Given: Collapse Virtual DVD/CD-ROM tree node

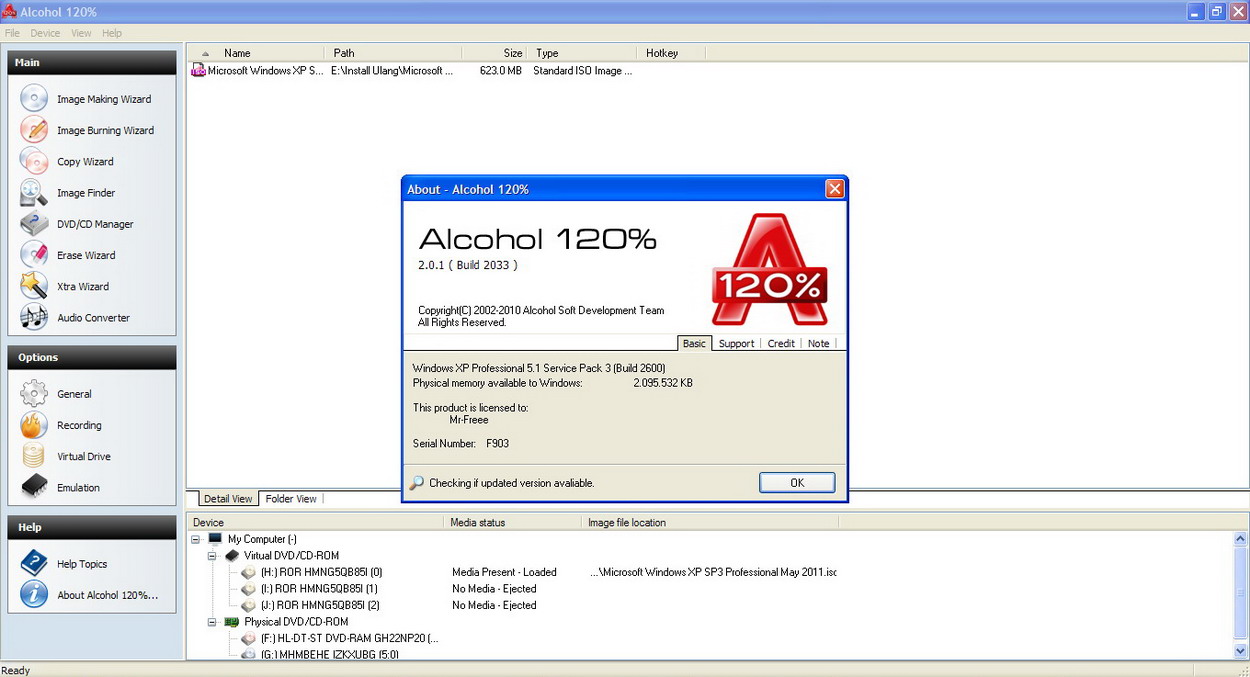Looking at the screenshot, I should coord(213,556).
